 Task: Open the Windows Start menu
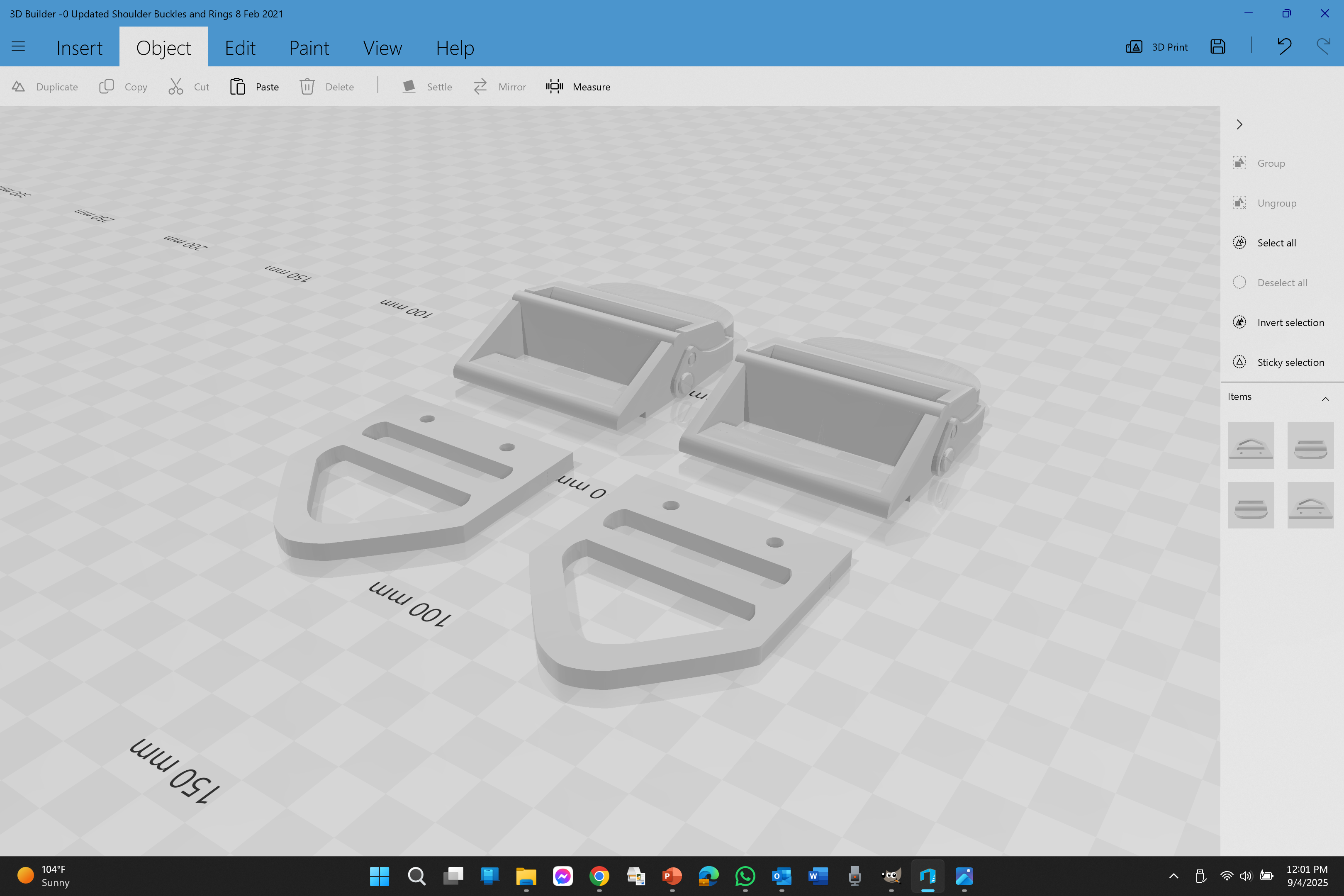(x=380, y=876)
